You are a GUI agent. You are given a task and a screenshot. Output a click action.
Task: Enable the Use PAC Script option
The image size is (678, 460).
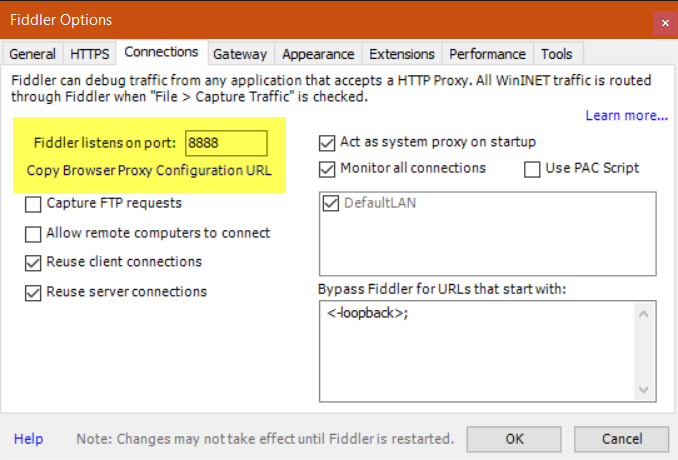532,169
